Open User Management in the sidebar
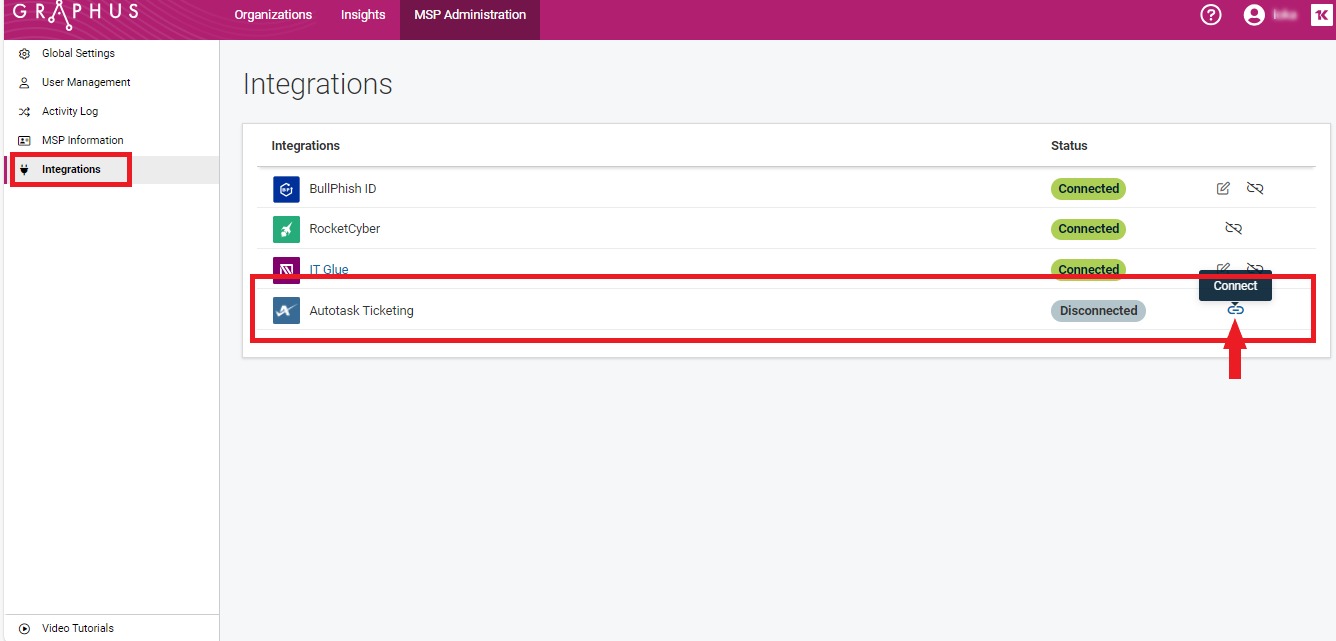 [x=110, y=82]
